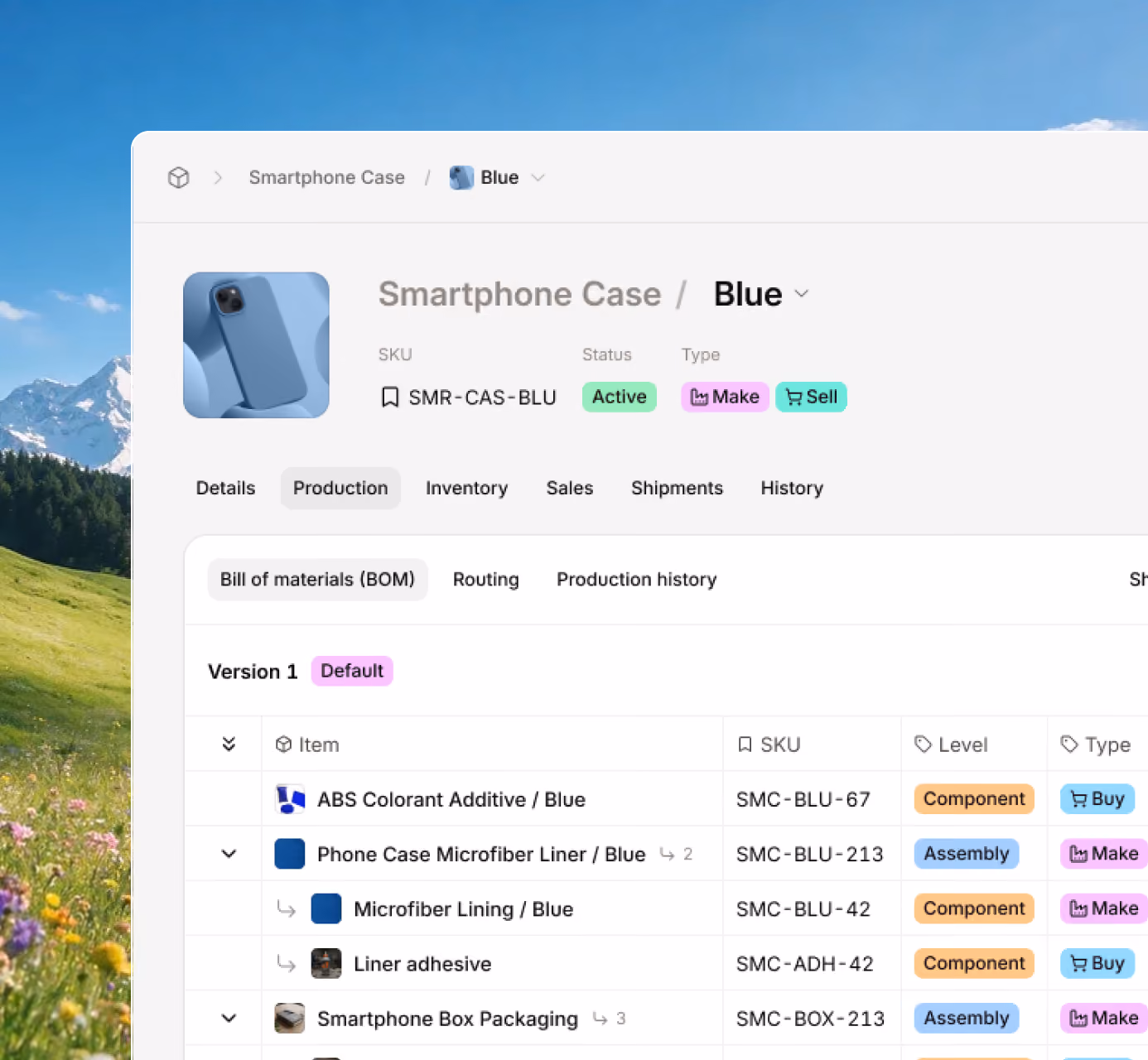This screenshot has height=1060, width=1148.
Task: Click Microfiber Lining / Blue item icon
Action: 326,908
